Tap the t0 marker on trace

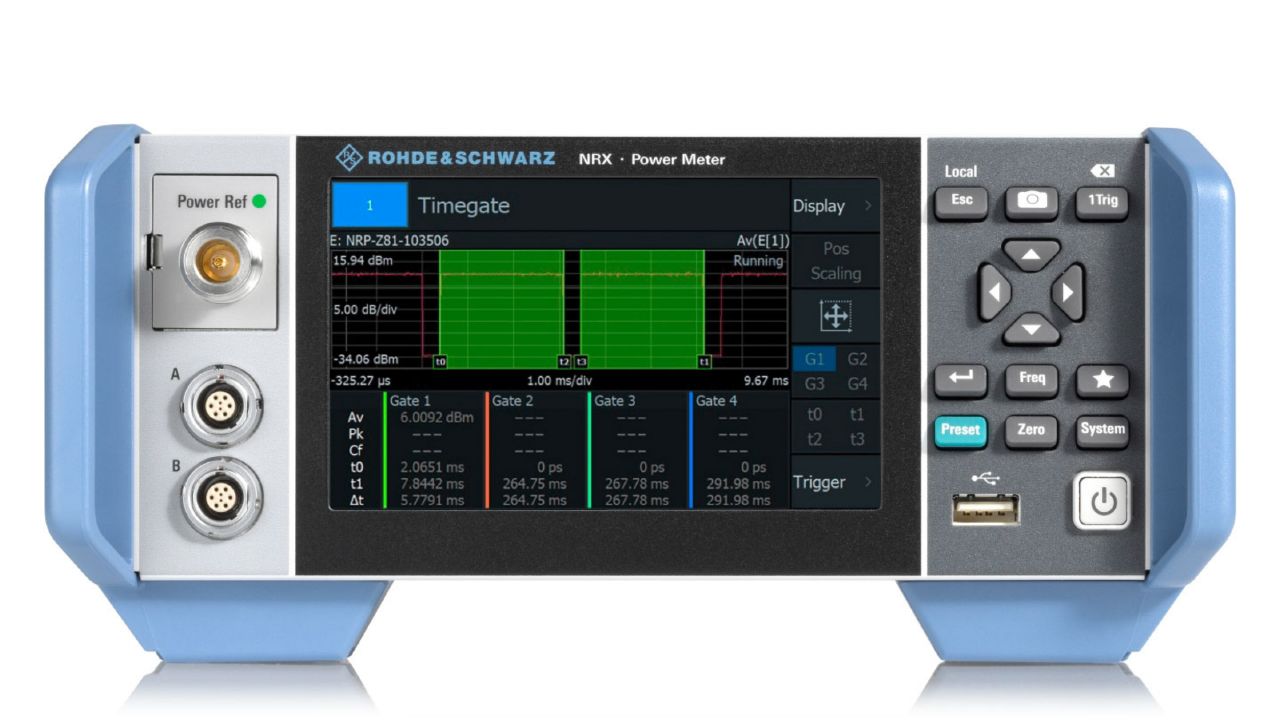tap(441, 361)
